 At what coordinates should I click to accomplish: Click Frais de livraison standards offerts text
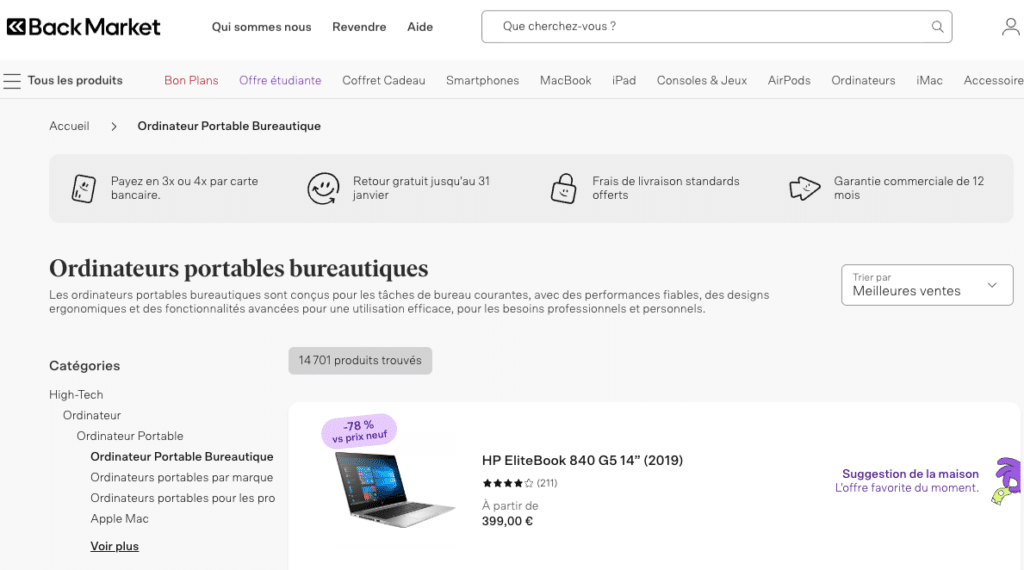click(x=665, y=188)
